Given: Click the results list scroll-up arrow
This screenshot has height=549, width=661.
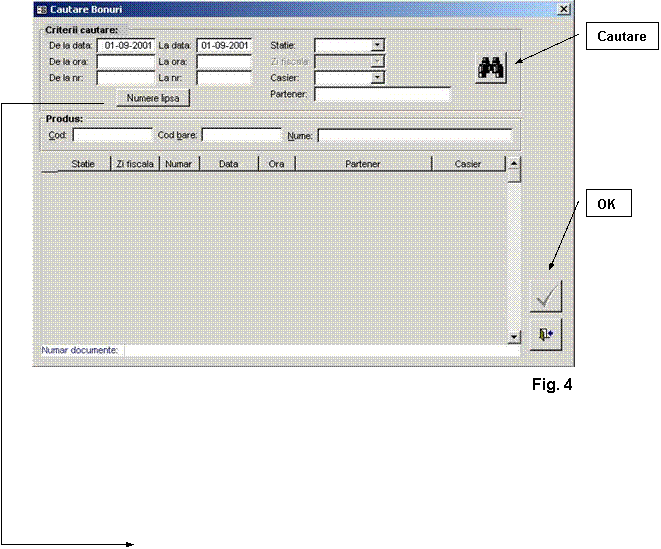Looking at the screenshot, I should (x=514, y=163).
